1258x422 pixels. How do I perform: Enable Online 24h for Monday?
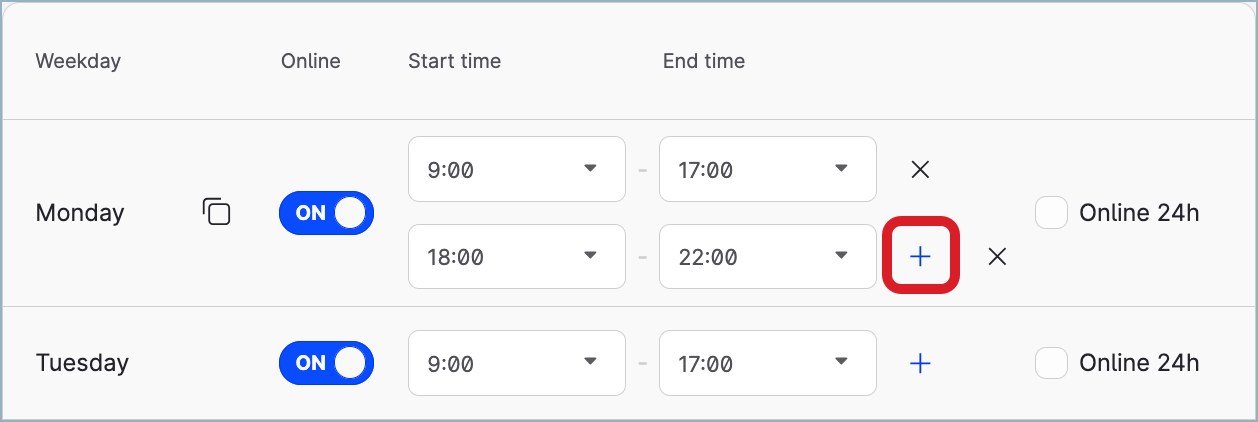[x=1051, y=212]
